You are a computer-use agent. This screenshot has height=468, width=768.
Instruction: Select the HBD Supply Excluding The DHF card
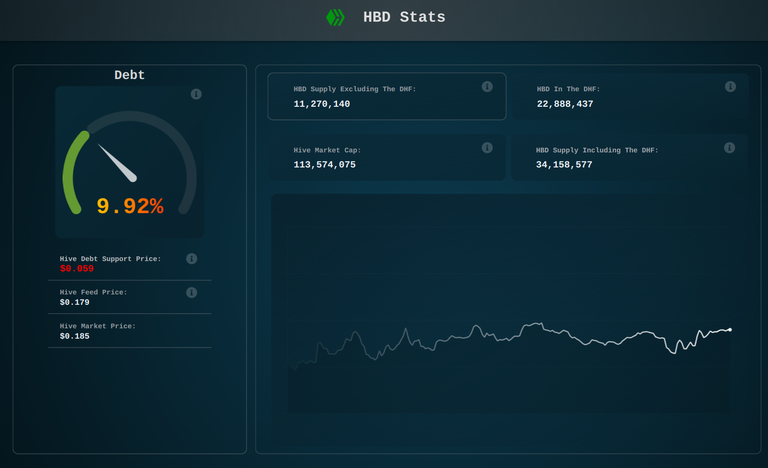click(x=386, y=96)
